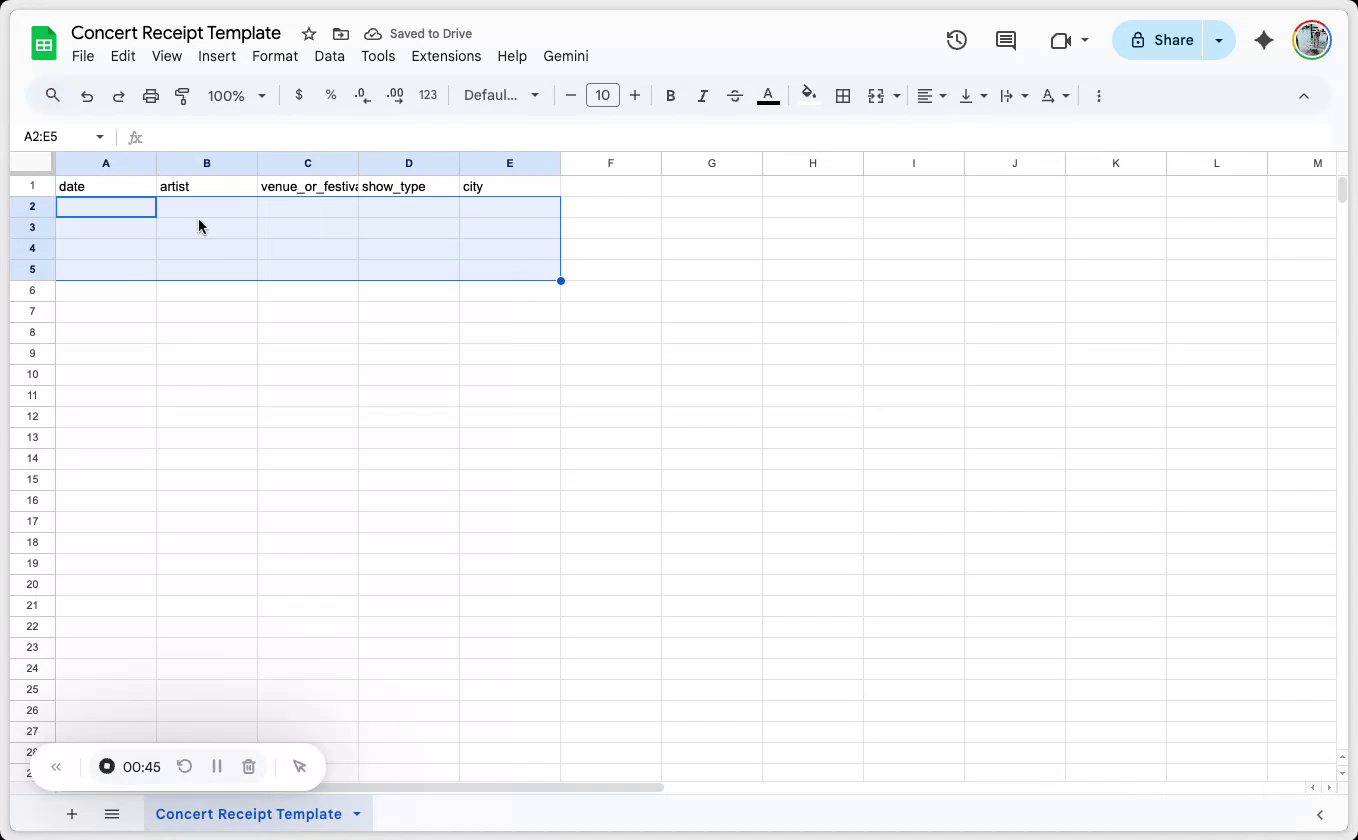The height and width of the screenshot is (840, 1358).
Task: Open the zoom 100% dropdown
Action: point(237,96)
